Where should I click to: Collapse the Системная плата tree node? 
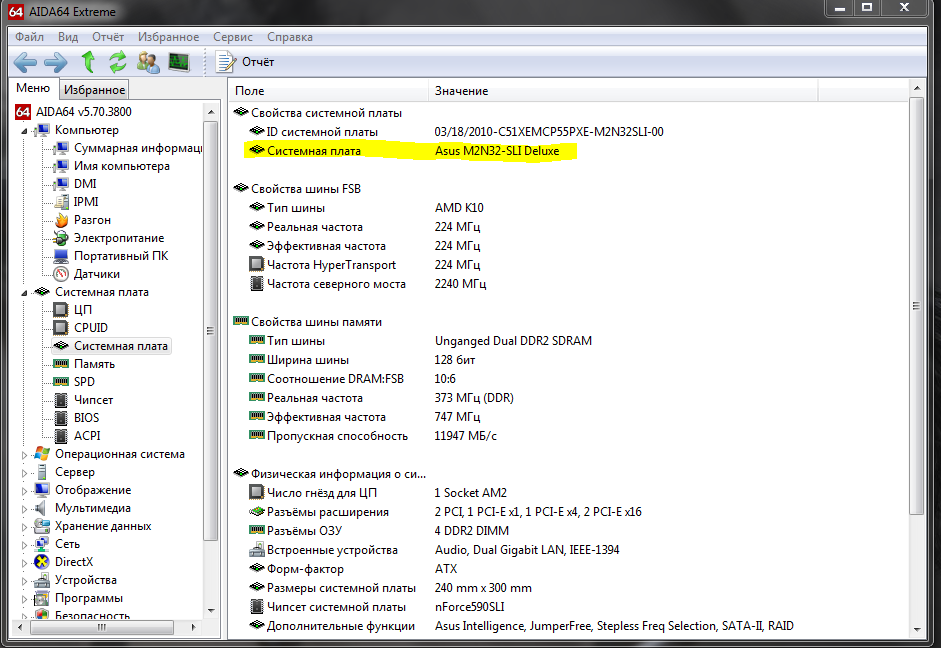tap(25, 292)
